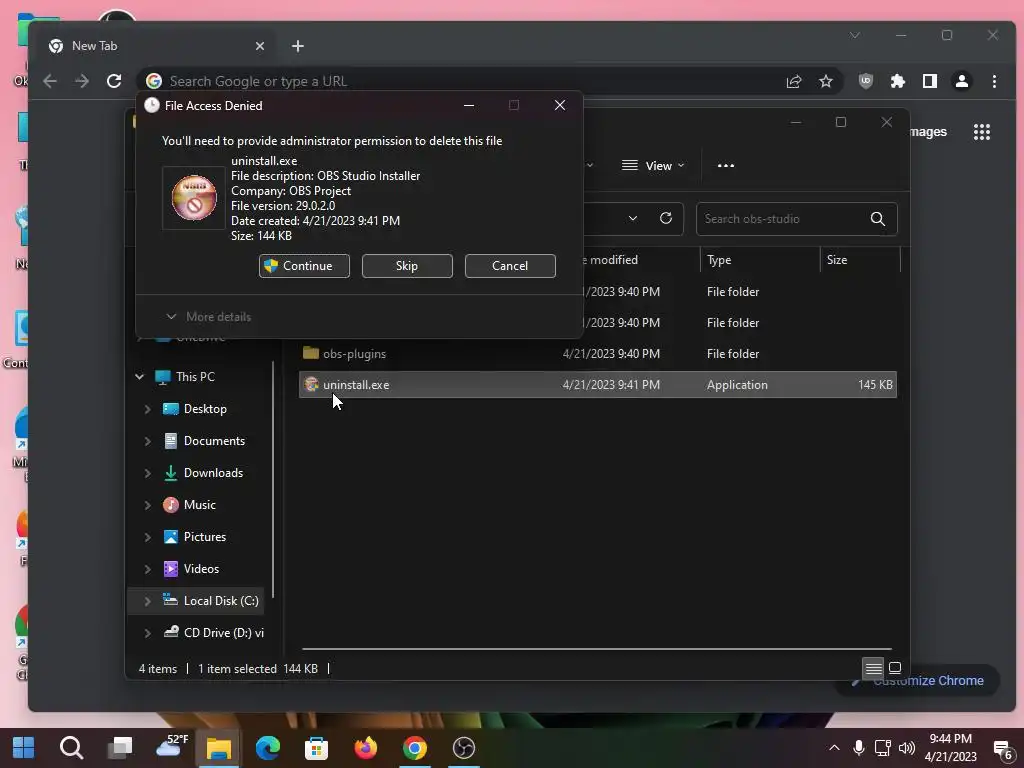Viewport: 1024px width, 768px height.
Task: Sort by Type column header
Action: [760, 260]
